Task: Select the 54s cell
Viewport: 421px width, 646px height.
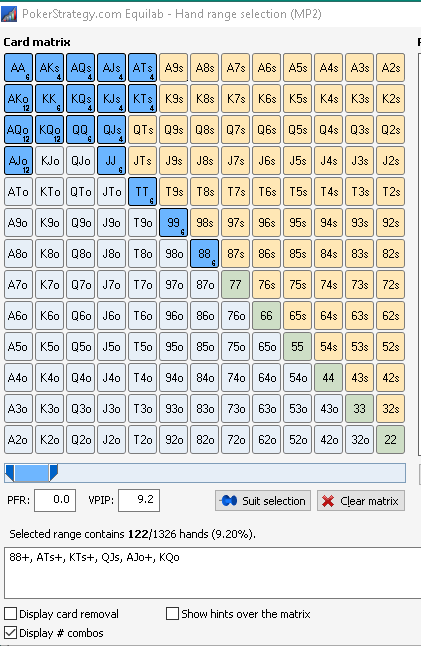Action: [x=329, y=346]
